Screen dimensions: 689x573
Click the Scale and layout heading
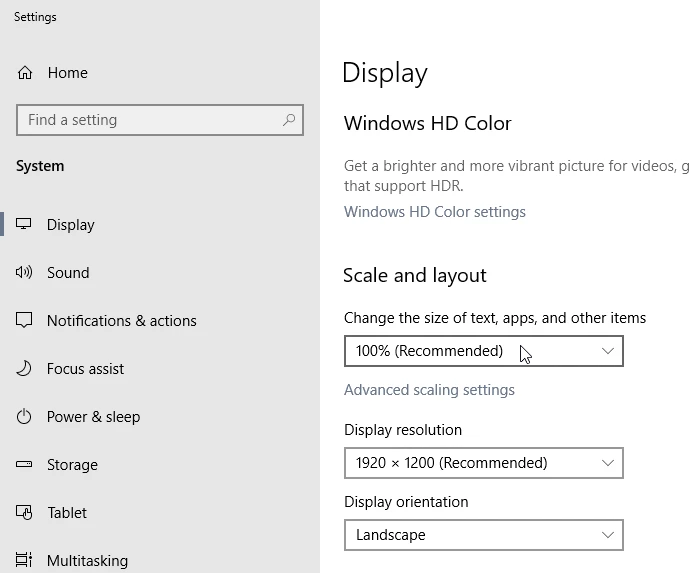tap(415, 276)
